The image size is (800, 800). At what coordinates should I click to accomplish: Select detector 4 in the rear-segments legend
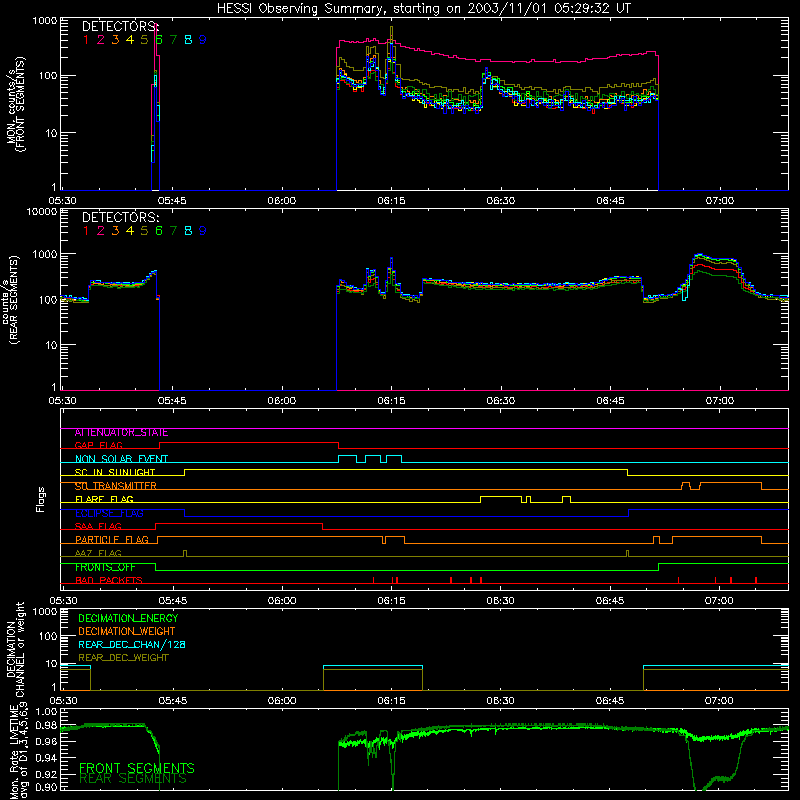pyautogui.click(x=130, y=231)
